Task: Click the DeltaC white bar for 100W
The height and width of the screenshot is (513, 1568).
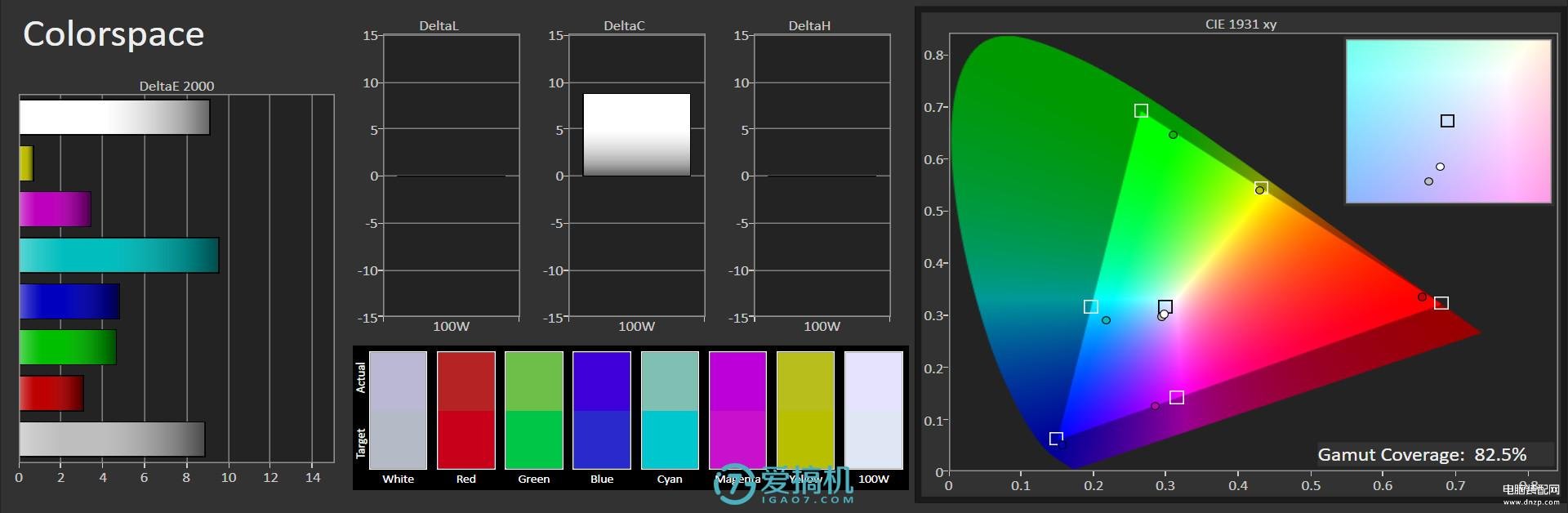Action: pyautogui.click(x=636, y=135)
